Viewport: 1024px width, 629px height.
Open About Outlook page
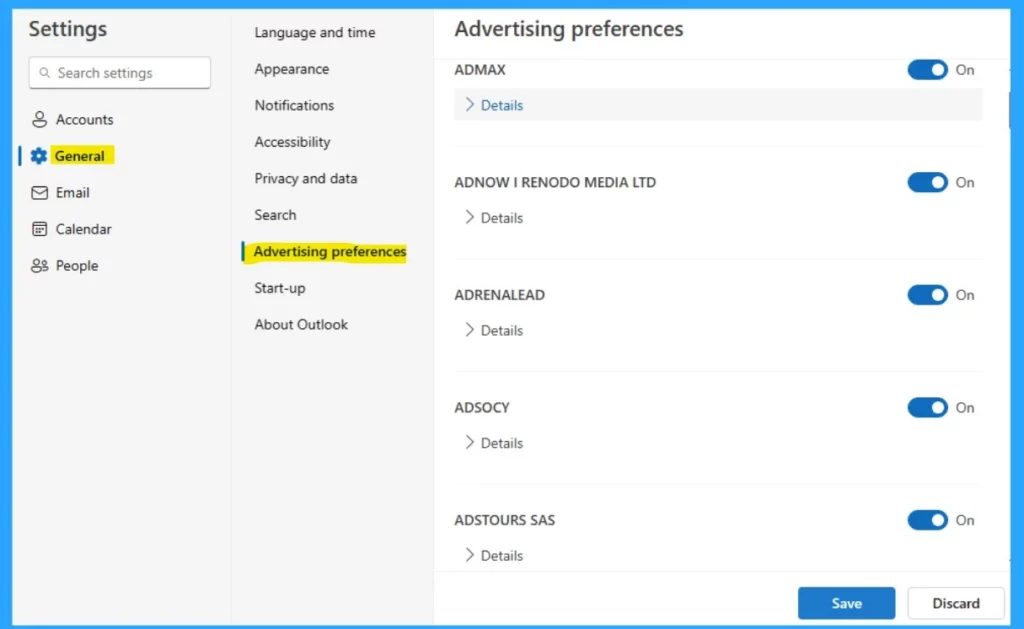[x=301, y=325]
